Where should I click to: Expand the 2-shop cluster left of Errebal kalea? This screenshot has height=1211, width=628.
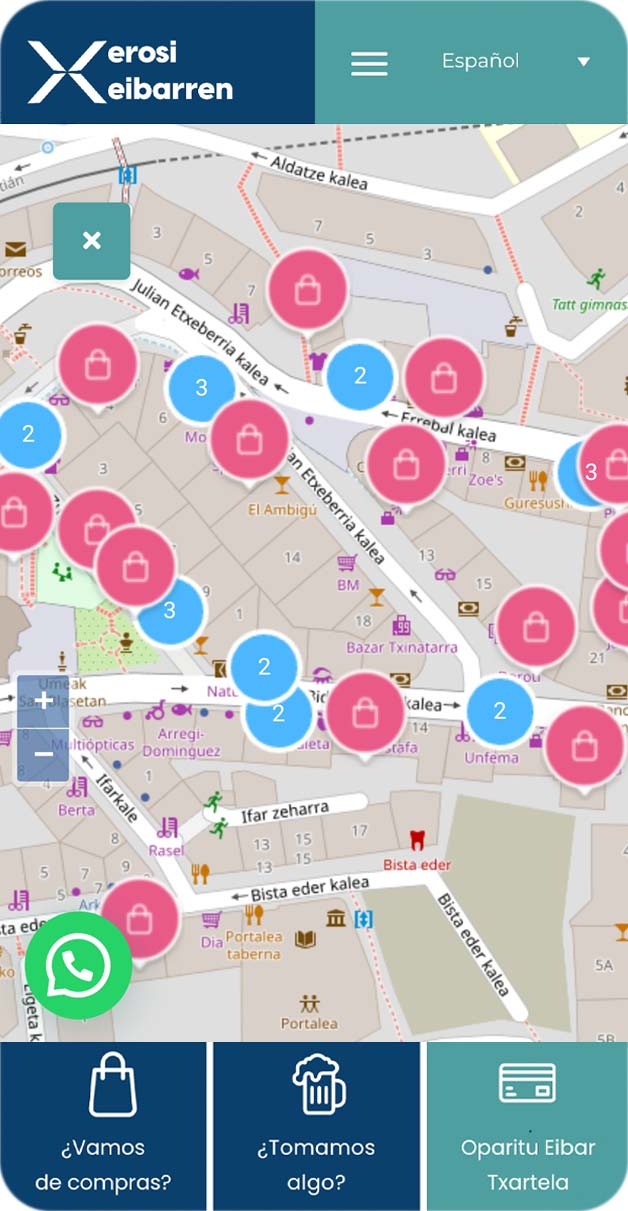[360, 376]
